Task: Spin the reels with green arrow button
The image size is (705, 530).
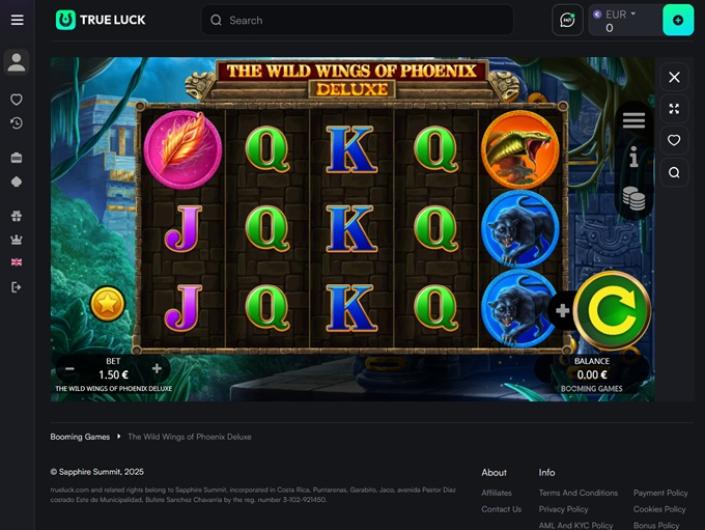Action: (612, 310)
